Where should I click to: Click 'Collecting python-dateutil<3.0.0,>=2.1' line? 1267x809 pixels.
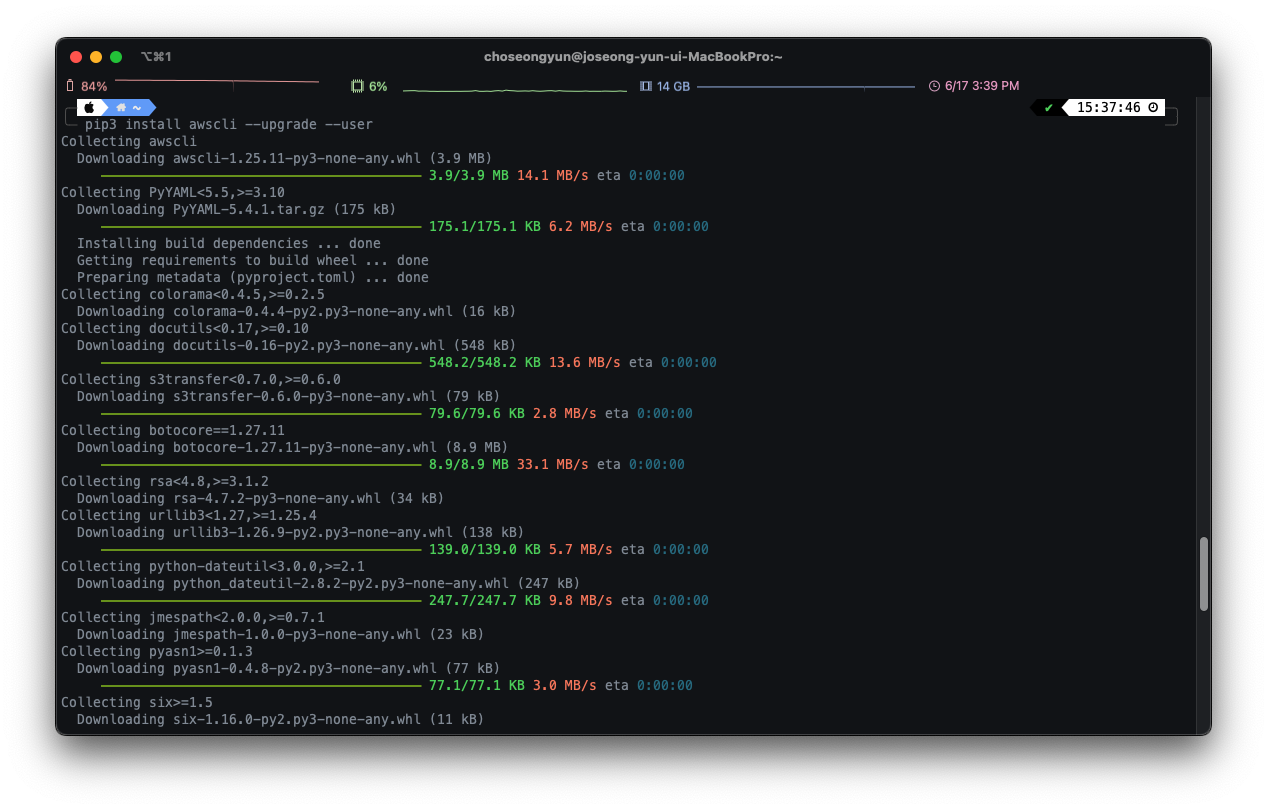[x=213, y=566]
